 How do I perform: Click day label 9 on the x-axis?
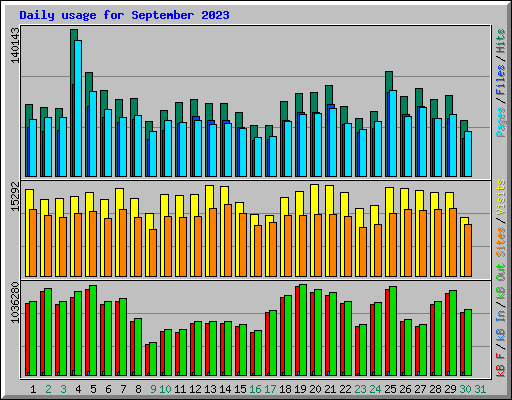[x=153, y=389]
